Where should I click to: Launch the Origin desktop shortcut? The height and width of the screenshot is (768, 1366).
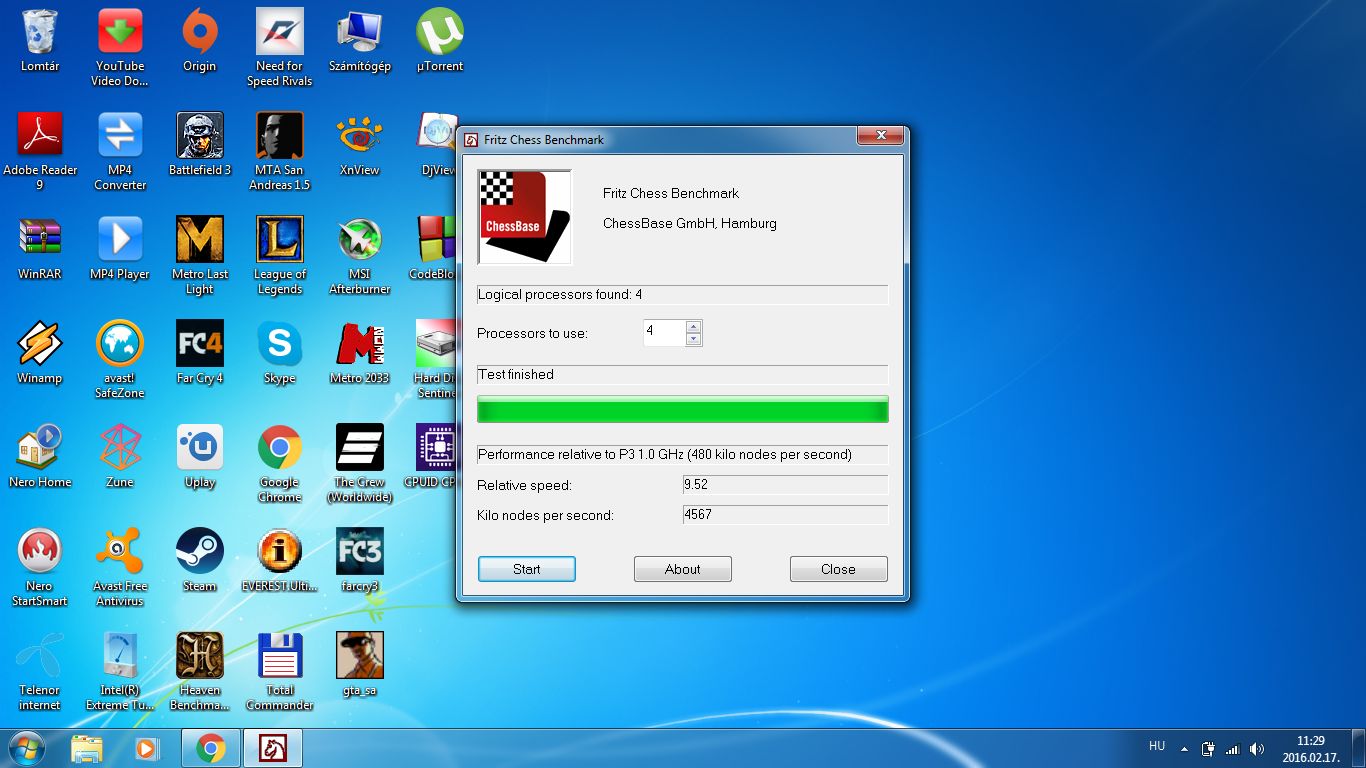(x=200, y=42)
